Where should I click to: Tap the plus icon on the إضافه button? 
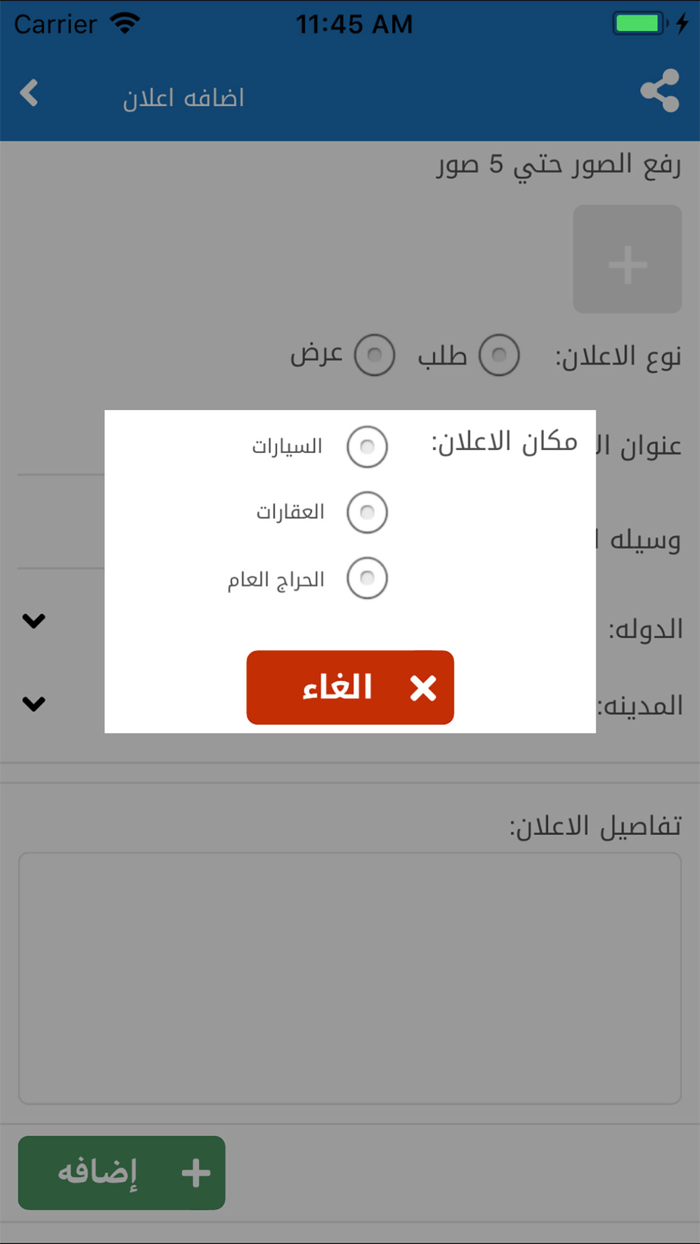click(196, 1172)
